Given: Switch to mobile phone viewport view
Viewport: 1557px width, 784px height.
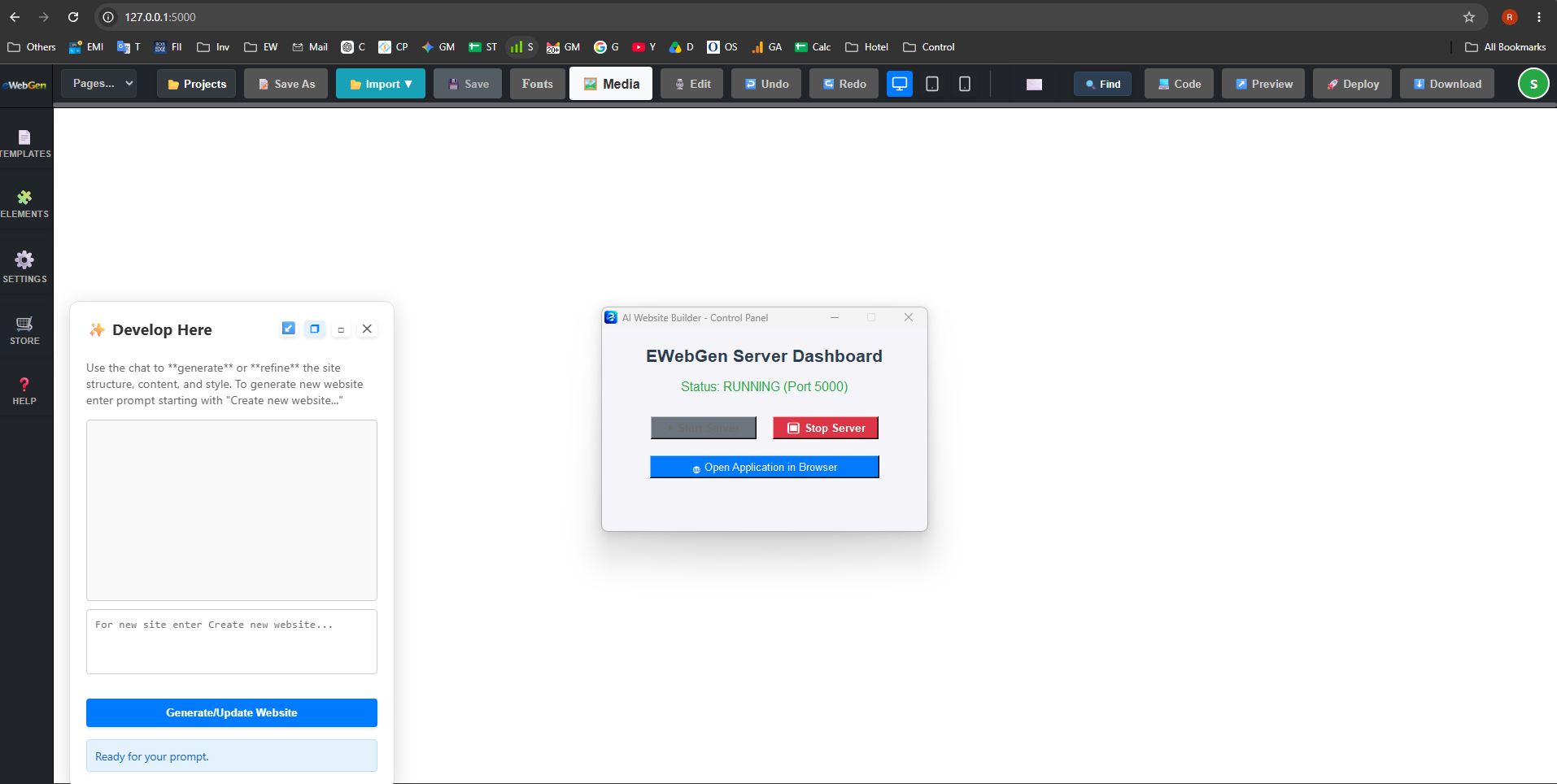Looking at the screenshot, I should pyautogui.click(x=965, y=84).
